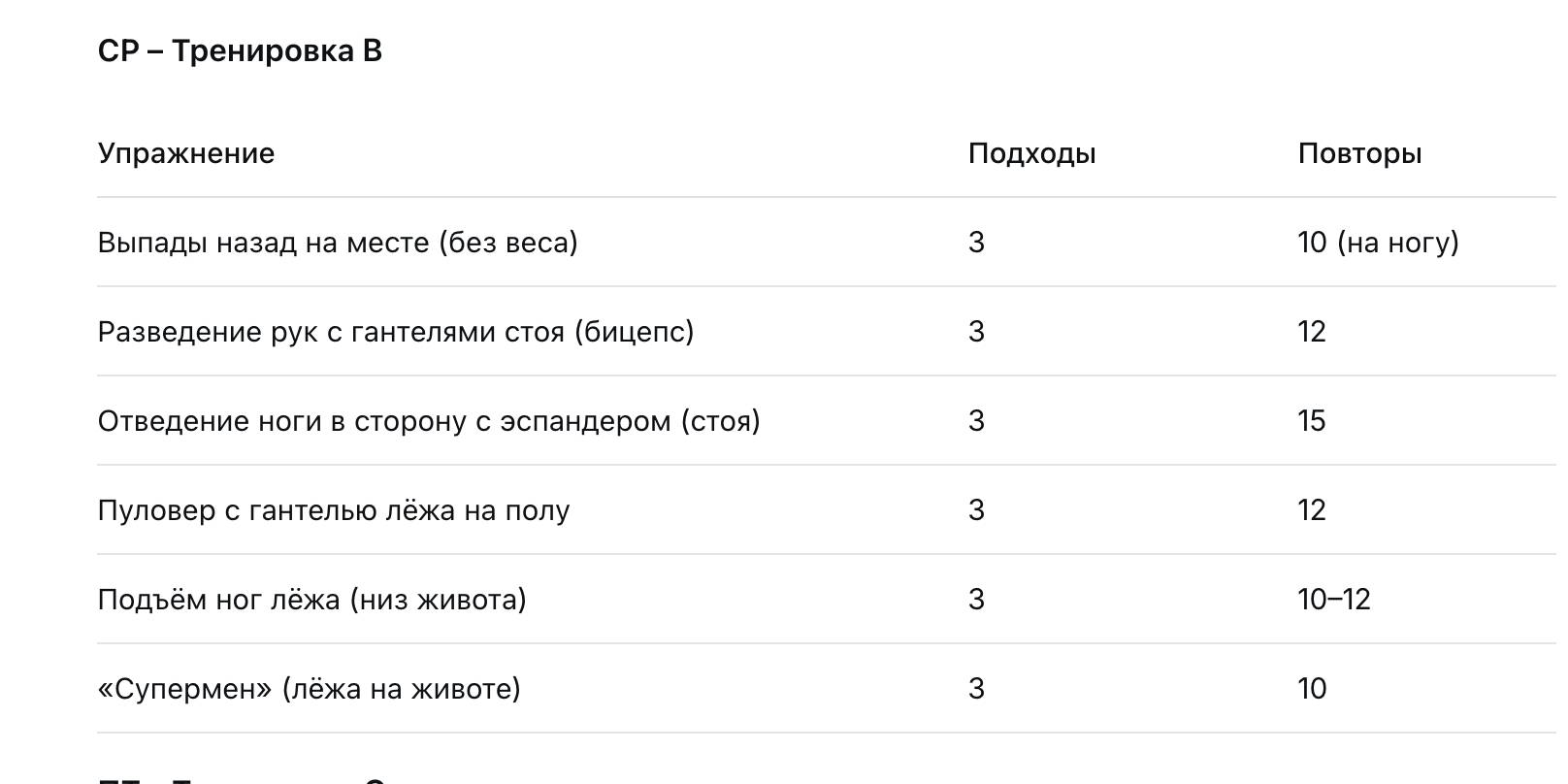Select reps value 12 in the "Пуловер" row

(x=1311, y=510)
